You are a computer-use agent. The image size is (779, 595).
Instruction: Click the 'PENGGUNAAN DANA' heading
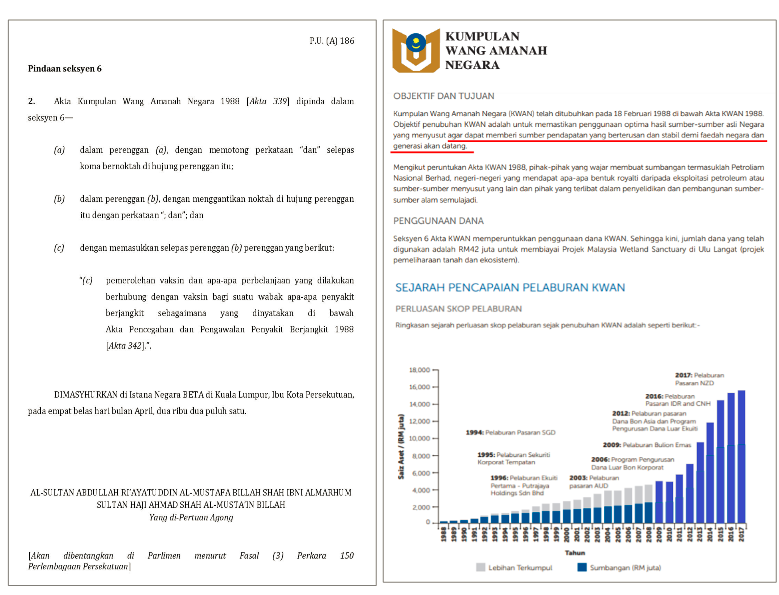438,221
